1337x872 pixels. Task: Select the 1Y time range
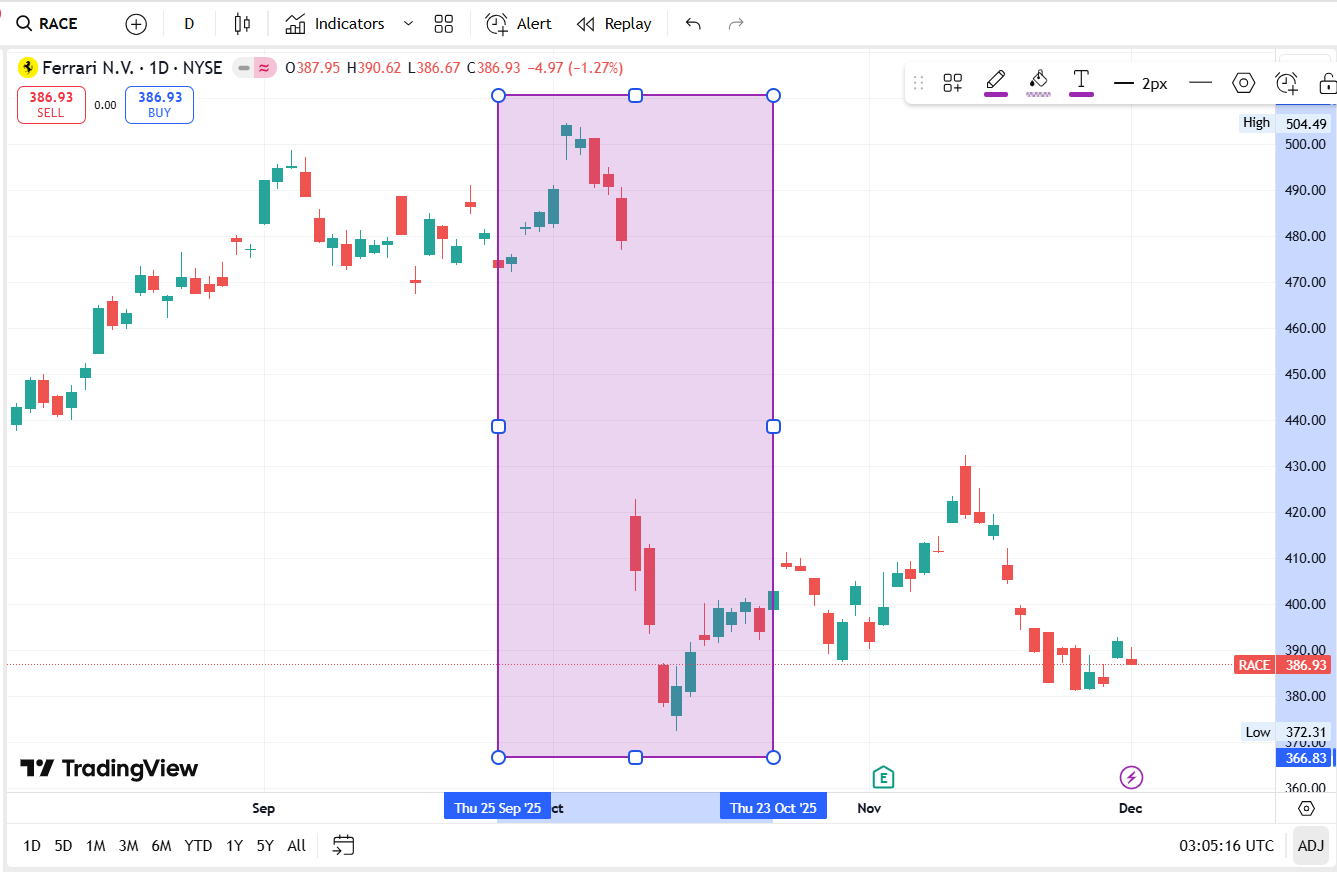point(234,846)
